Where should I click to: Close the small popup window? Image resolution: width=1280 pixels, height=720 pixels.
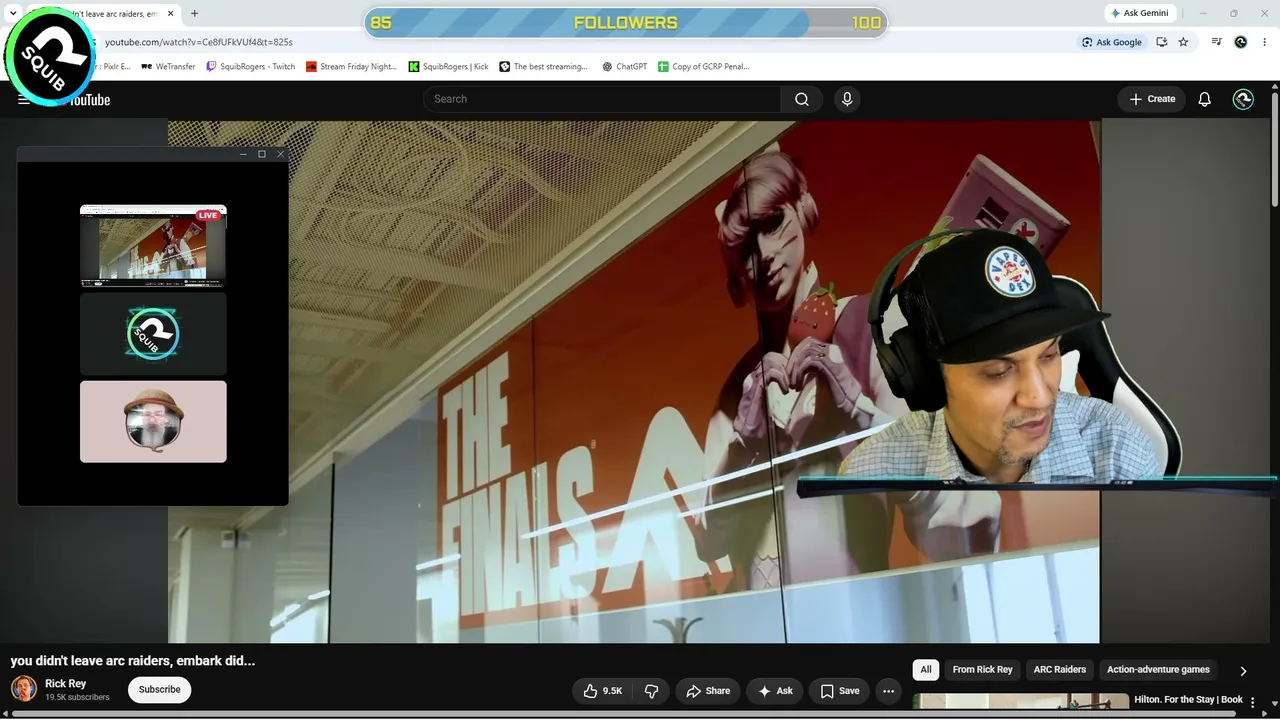pyautogui.click(x=280, y=154)
